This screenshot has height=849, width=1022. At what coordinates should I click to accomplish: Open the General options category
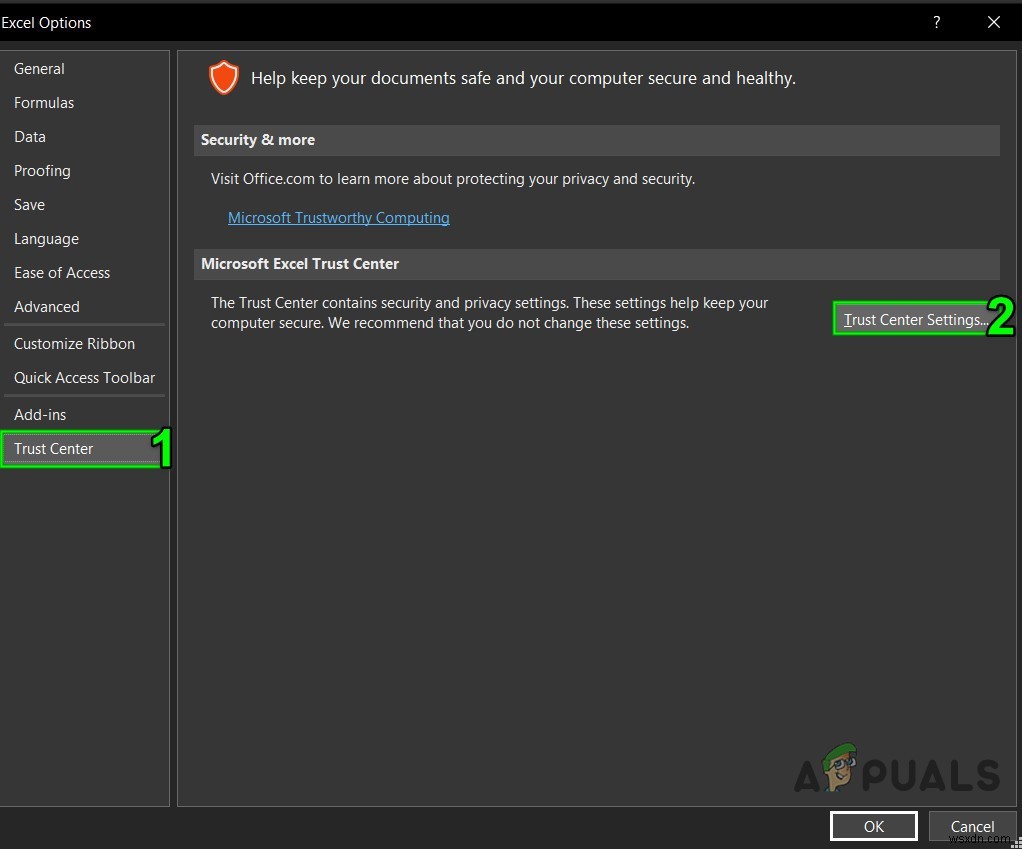(39, 69)
